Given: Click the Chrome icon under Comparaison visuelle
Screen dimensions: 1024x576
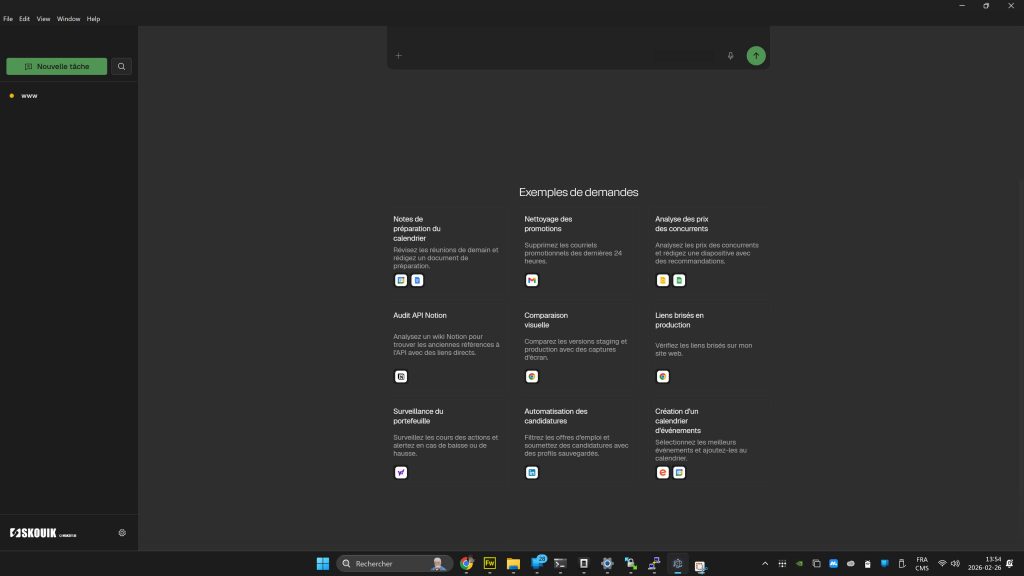Looking at the screenshot, I should [532, 377].
